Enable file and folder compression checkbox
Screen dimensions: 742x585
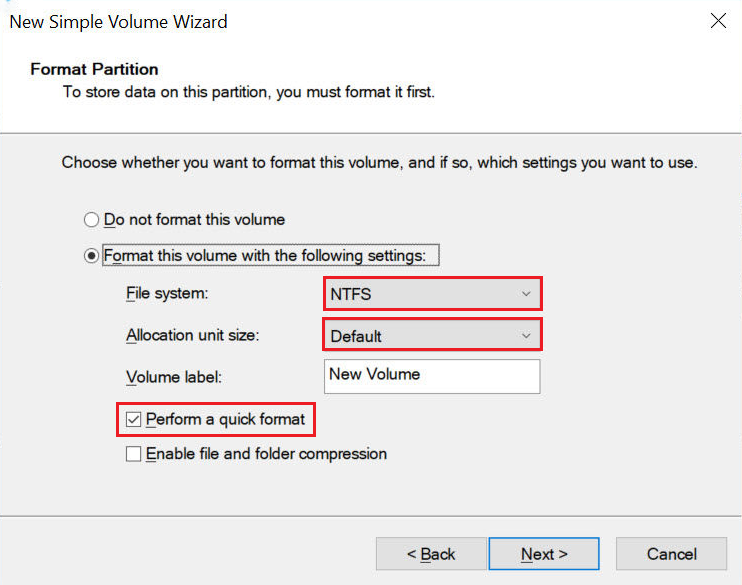pyautogui.click(x=134, y=454)
